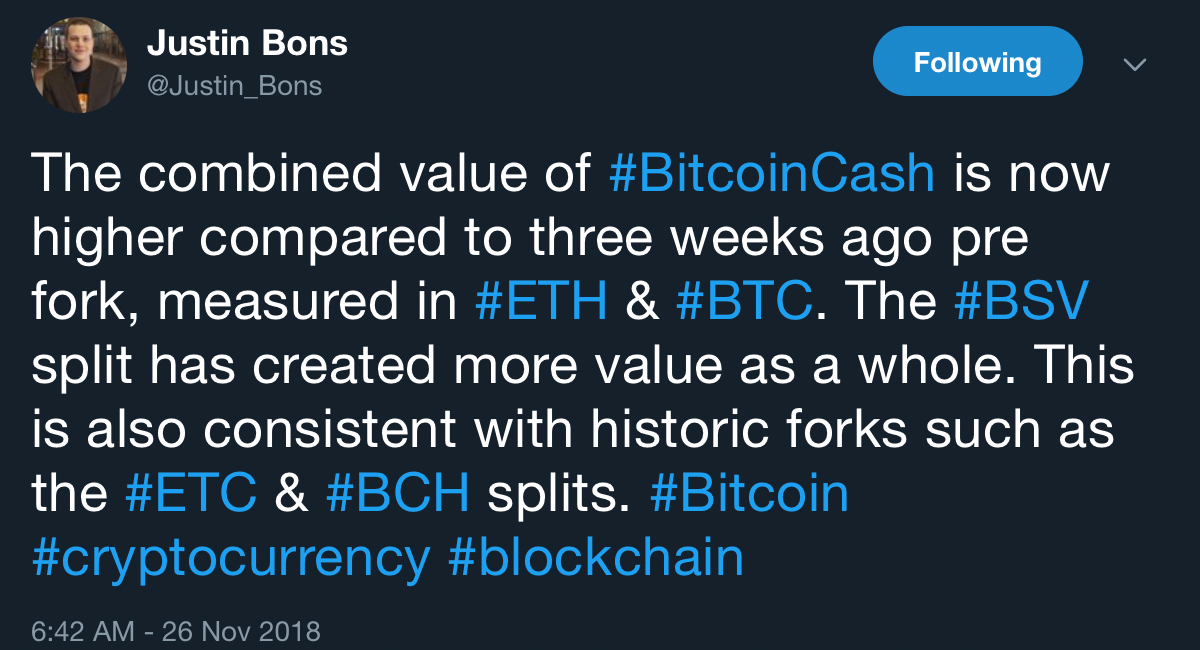This screenshot has height=650, width=1200.
Task: Click the tweet timestamp 6:42 AM
Action: point(82,632)
